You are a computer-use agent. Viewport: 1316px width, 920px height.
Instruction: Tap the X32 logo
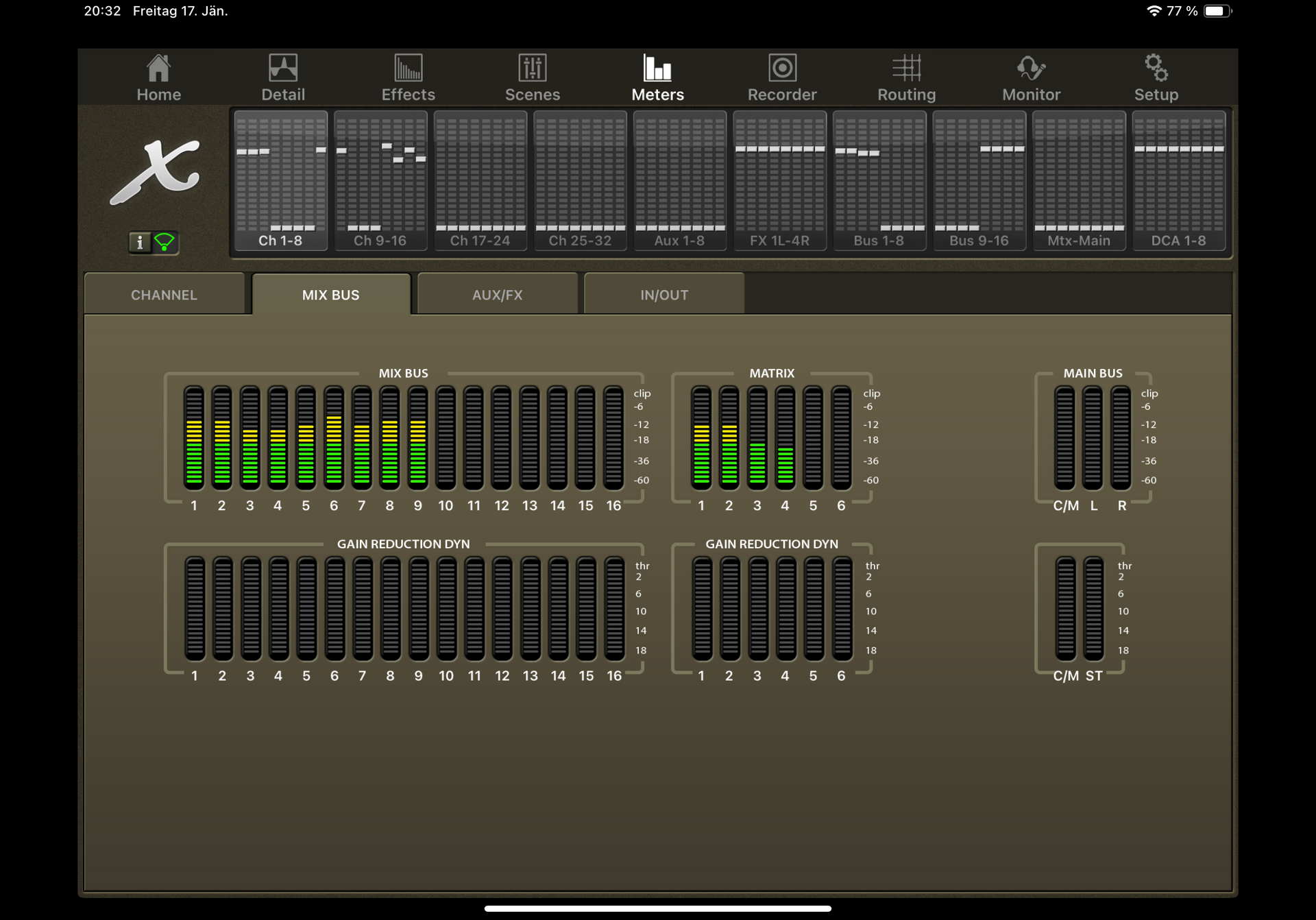[x=156, y=172]
